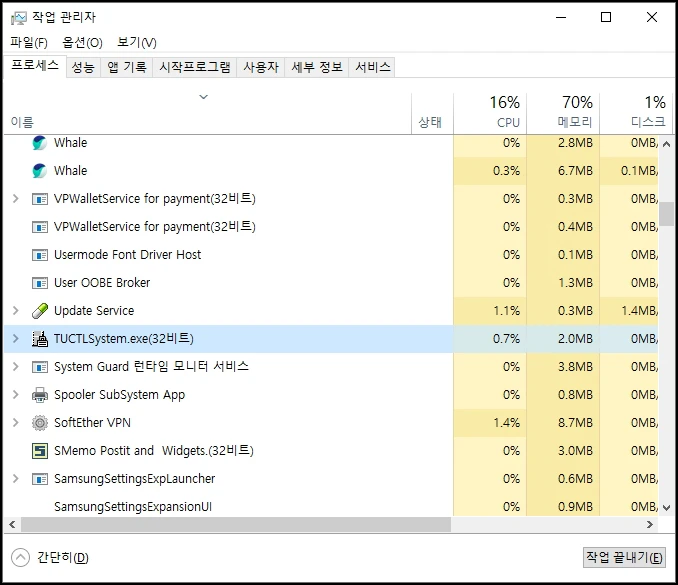The height and width of the screenshot is (585, 678).
Task: Expand the System Guard 런타임 모니터 서비스 row
Action: (x=16, y=367)
